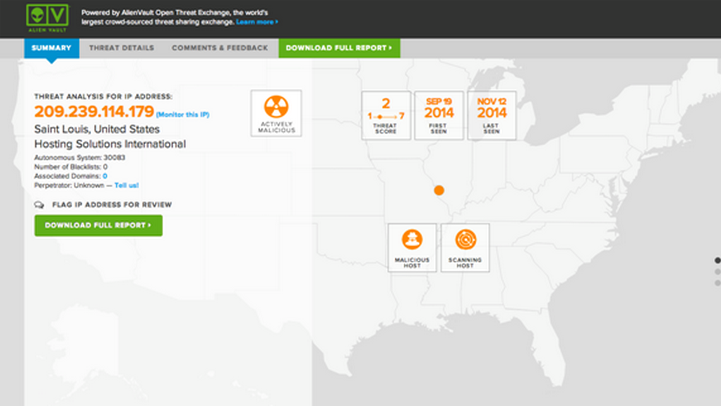Screen dimensions: 721x419
Task: Click the orange map location dot
Action: tap(439, 190)
